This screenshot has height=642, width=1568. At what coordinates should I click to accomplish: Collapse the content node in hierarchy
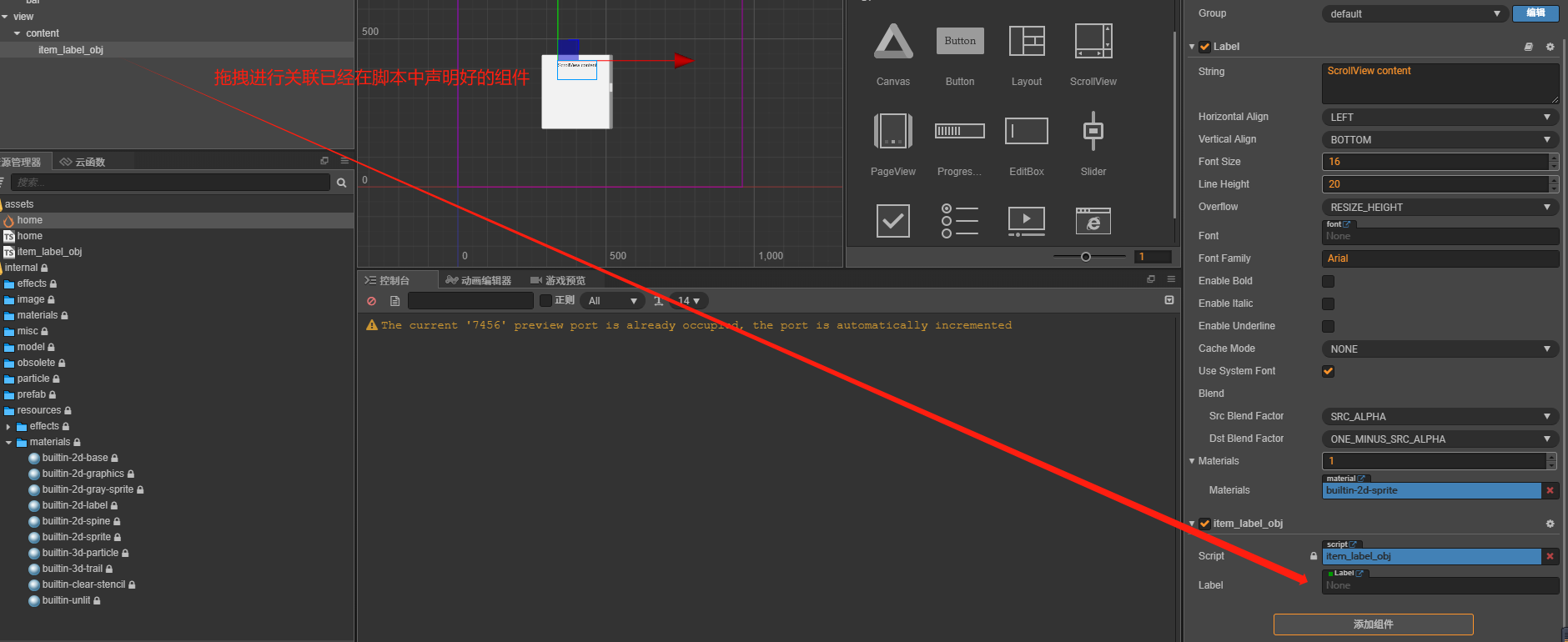click(17, 33)
